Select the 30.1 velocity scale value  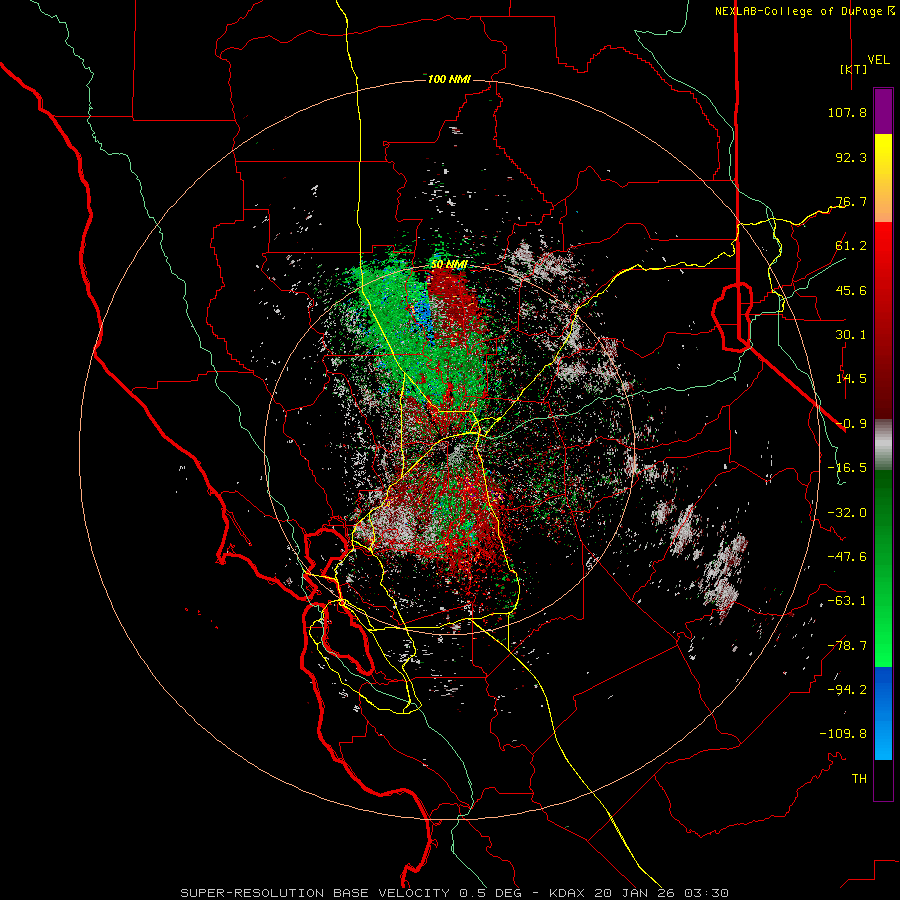point(851,335)
